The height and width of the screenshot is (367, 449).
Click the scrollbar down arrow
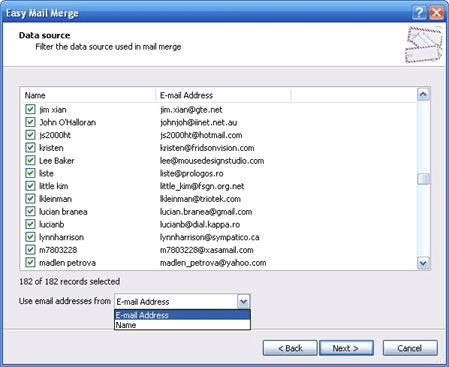point(423,263)
